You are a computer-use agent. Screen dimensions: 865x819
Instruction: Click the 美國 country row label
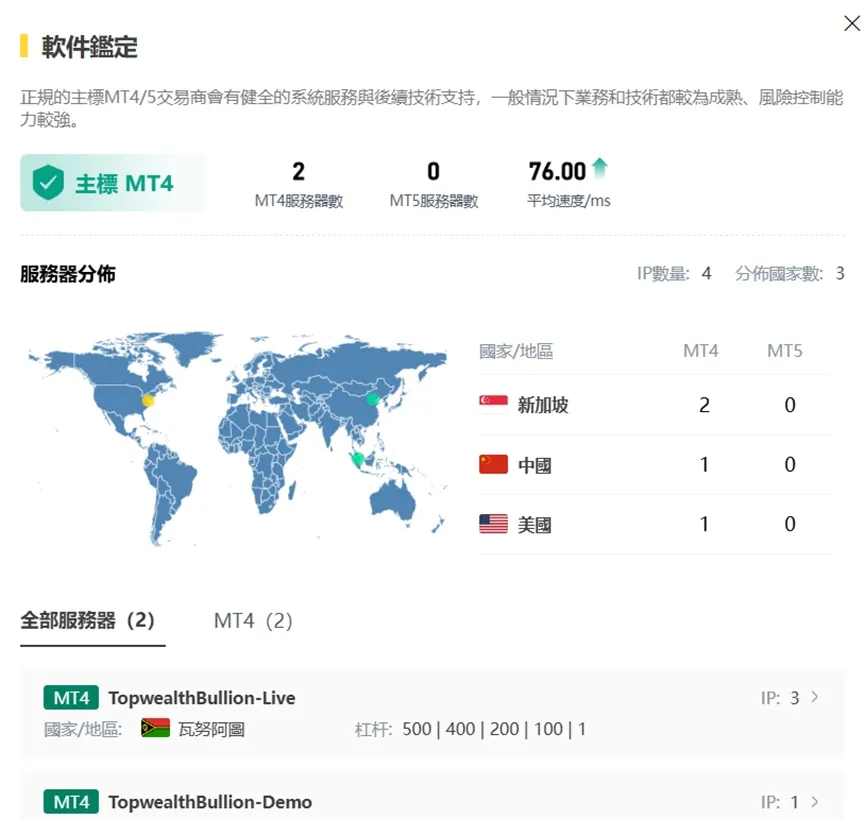click(535, 524)
